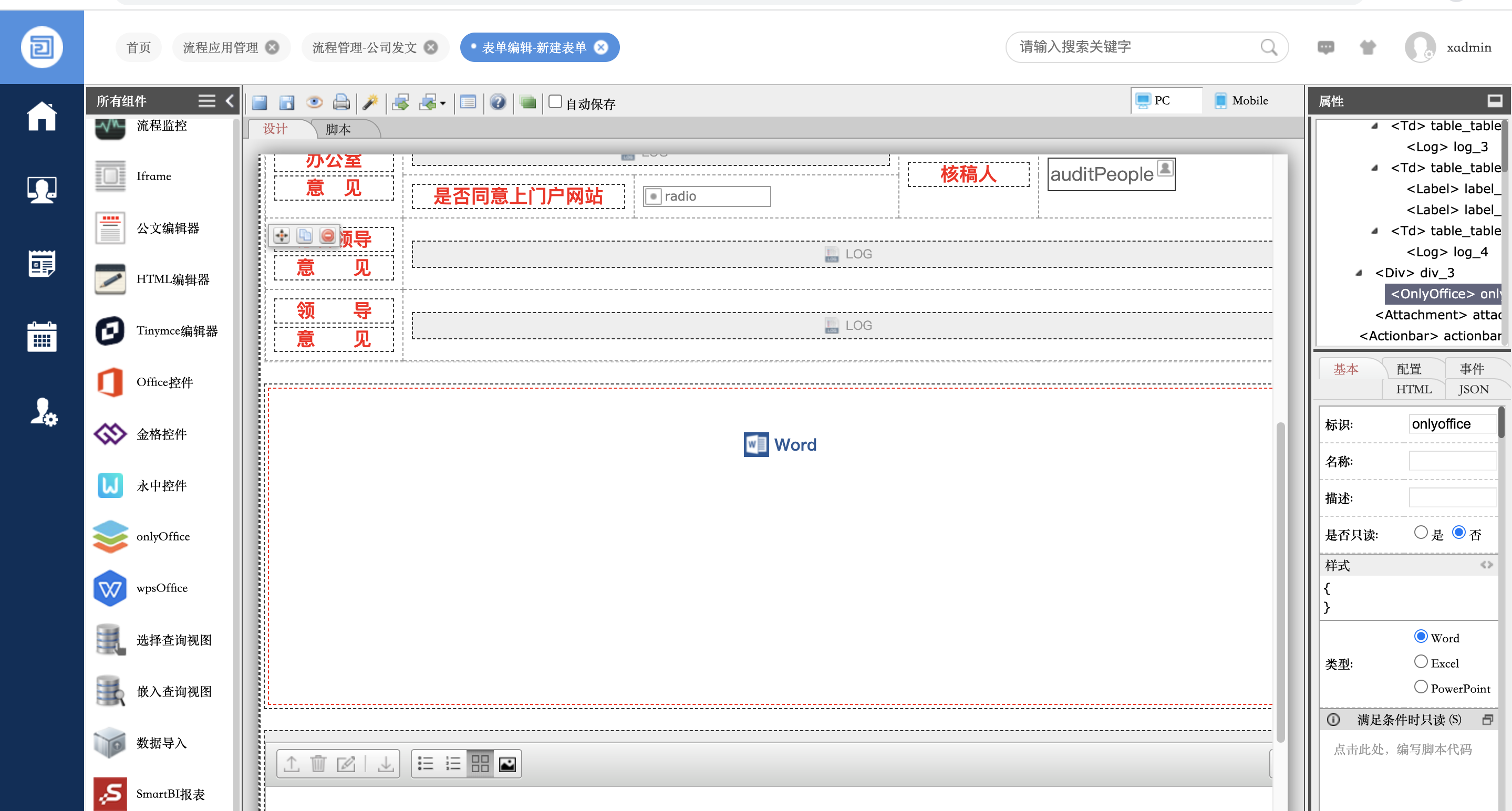Open the 流程管理-公司发文 tab
The height and width of the screenshot is (811, 1512).
[x=364, y=47]
